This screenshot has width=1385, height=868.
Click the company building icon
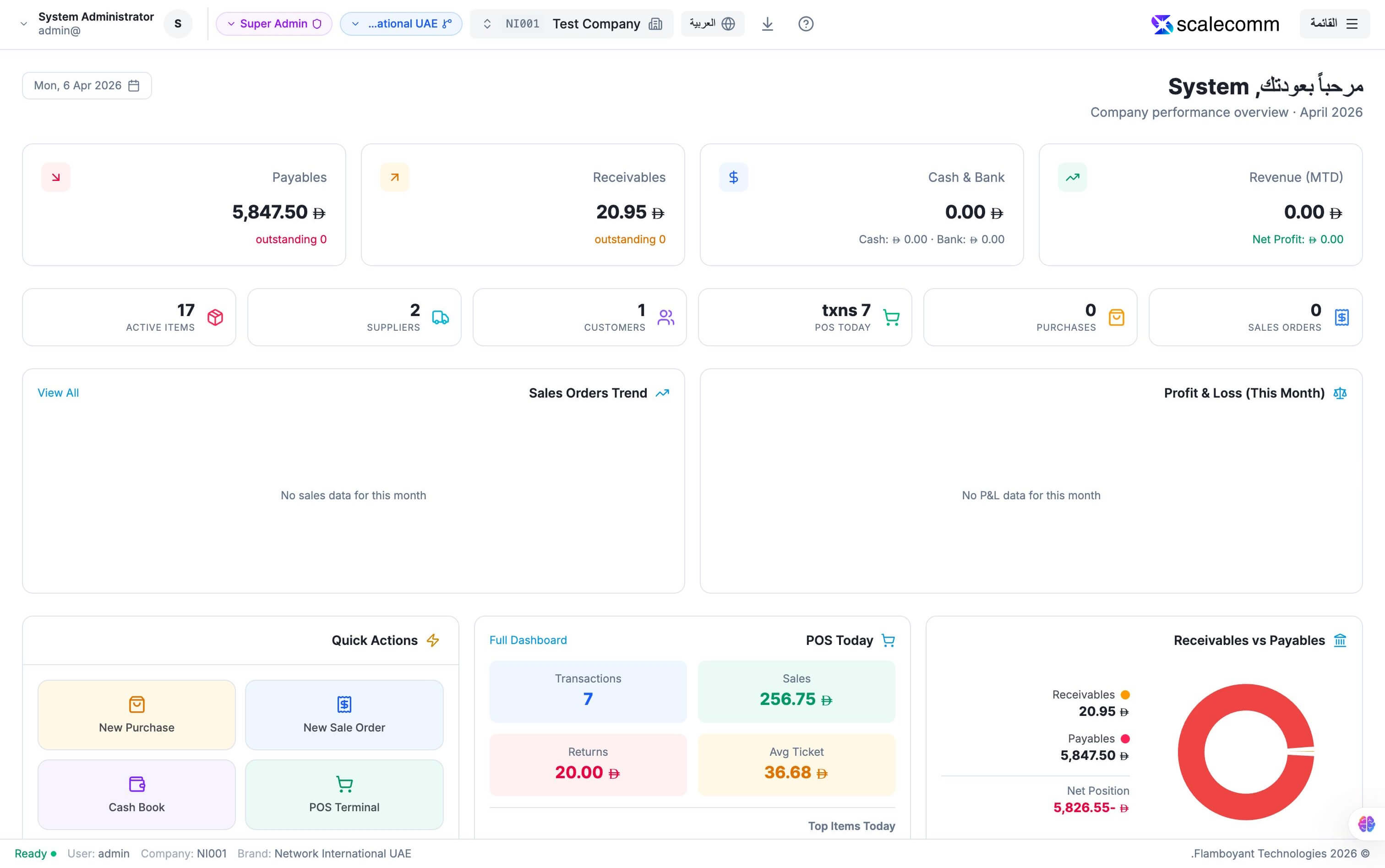655,23
